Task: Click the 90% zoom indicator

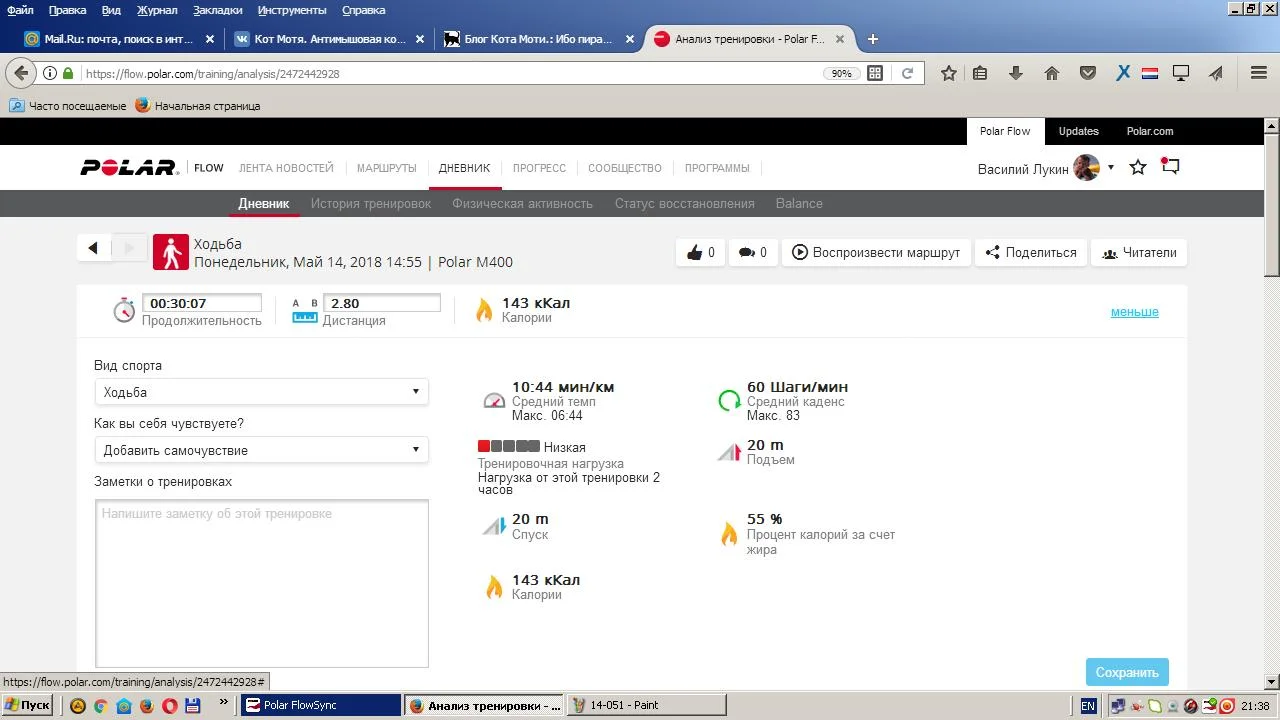Action: click(841, 73)
